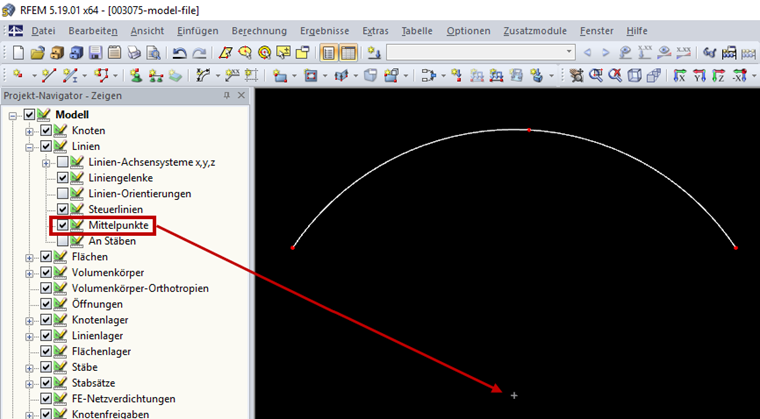Pin the Projekt-Navigator panel
The width and height of the screenshot is (760, 419).
pyautogui.click(x=226, y=96)
